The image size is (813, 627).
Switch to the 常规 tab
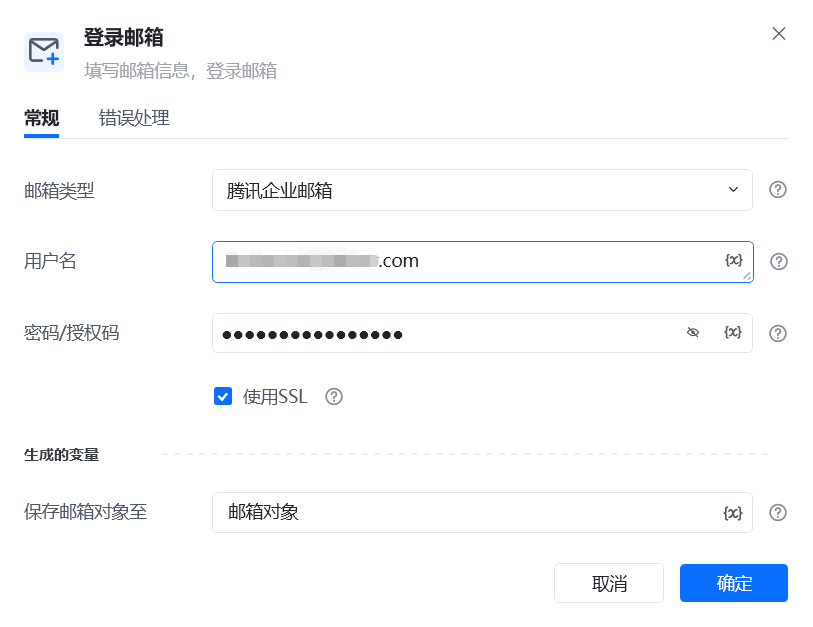[41, 118]
